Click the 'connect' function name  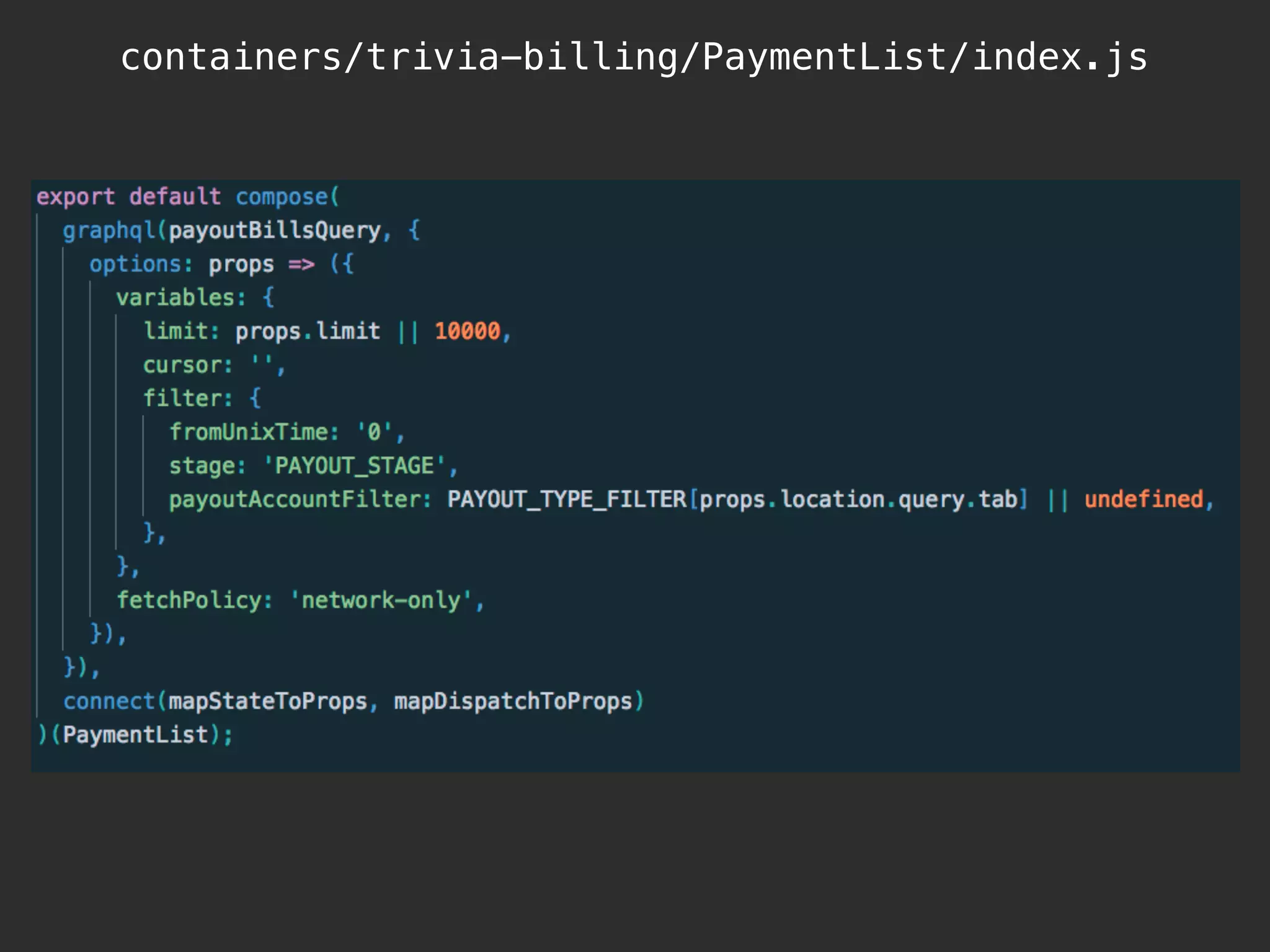click(x=109, y=702)
